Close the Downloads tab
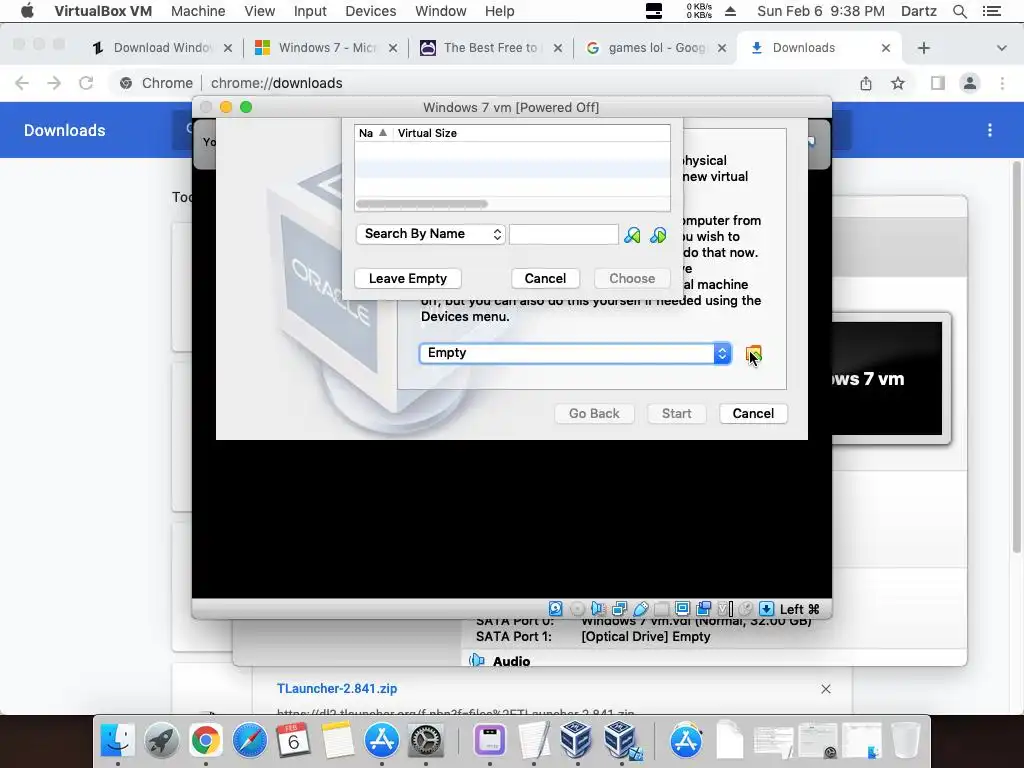The height and width of the screenshot is (768, 1024). 886,48
